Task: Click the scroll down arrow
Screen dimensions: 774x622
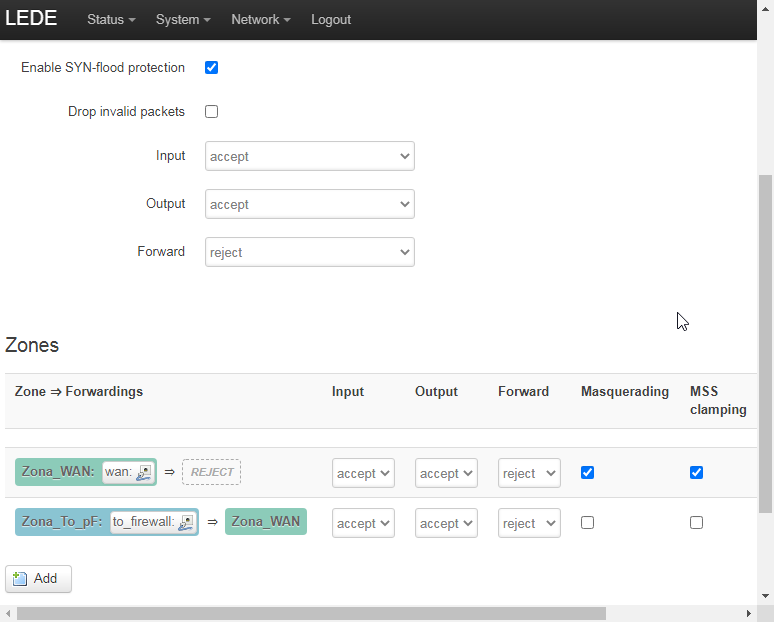Action: click(x=765, y=595)
